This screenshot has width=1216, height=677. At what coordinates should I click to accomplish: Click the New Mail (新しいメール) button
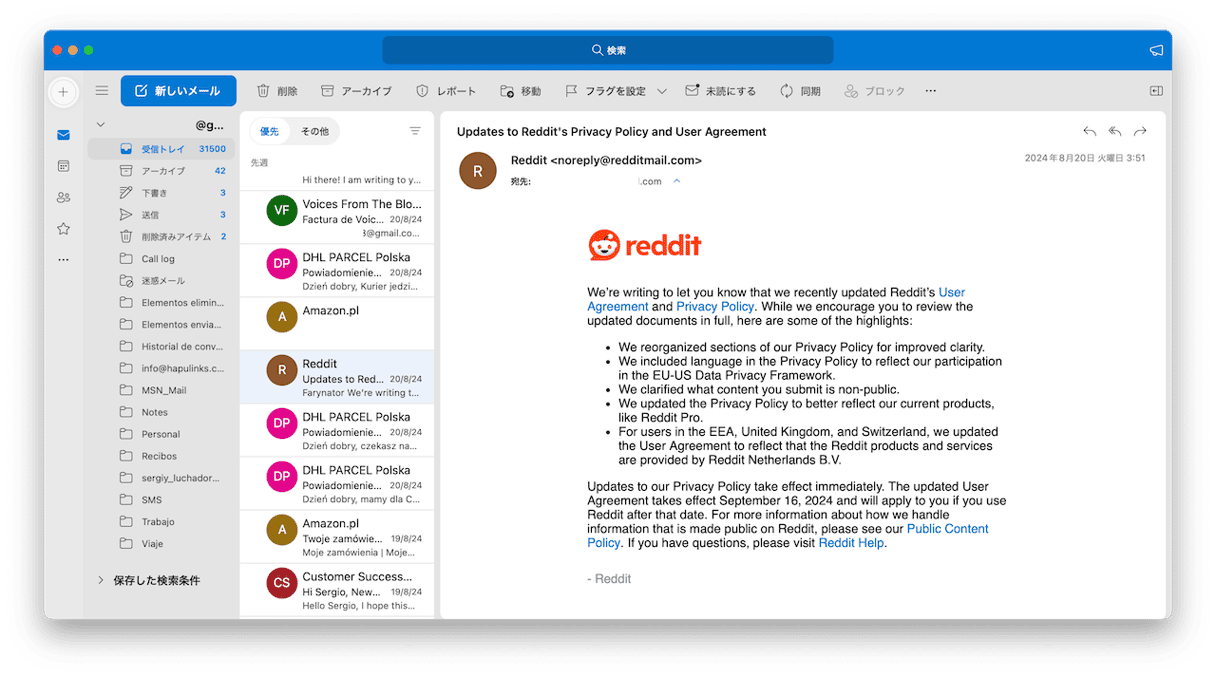[x=178, y=91]
